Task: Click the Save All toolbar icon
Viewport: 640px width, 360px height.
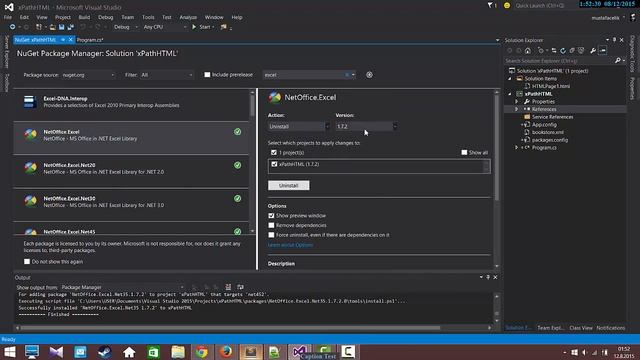Action: (x=70, y=27)
